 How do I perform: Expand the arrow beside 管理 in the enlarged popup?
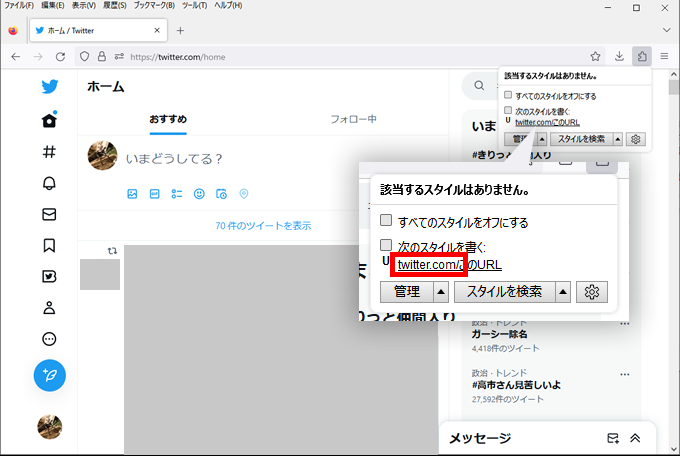(x=441, y=292)
